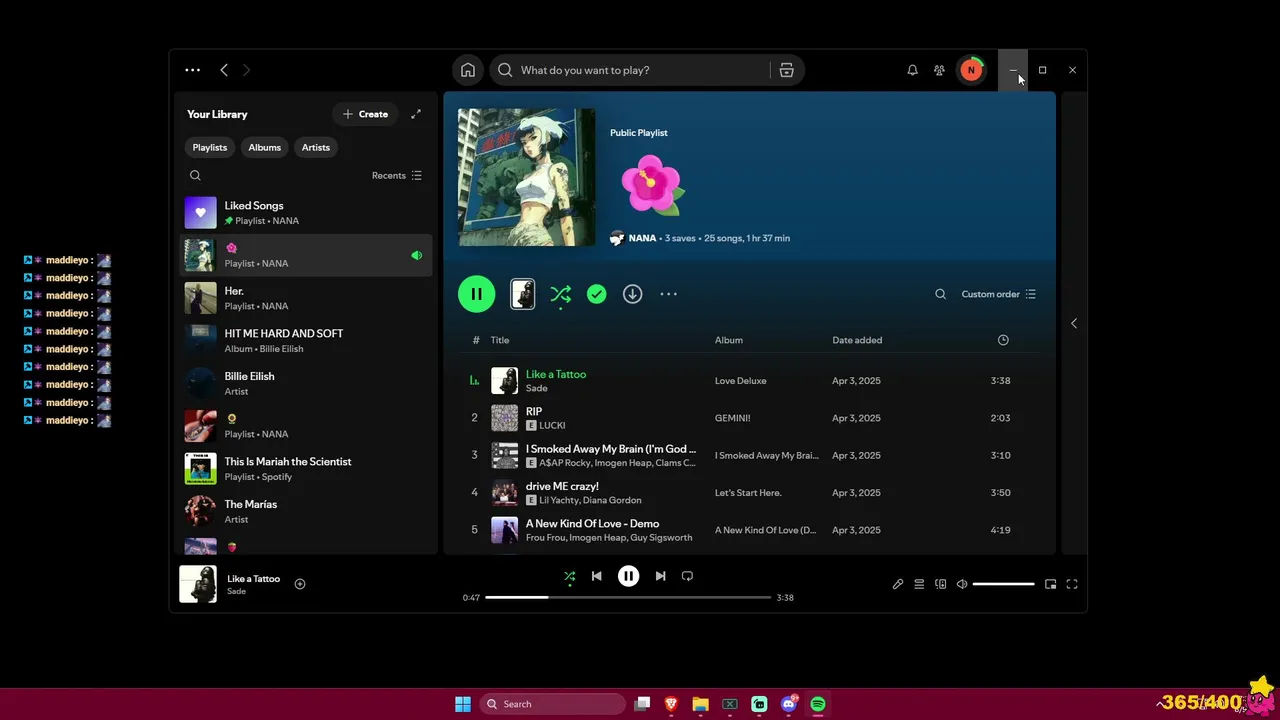Screen dimensions: 1280x720
Task: Pause playback in the bottom player bar
Action: (x=628, y=576)
